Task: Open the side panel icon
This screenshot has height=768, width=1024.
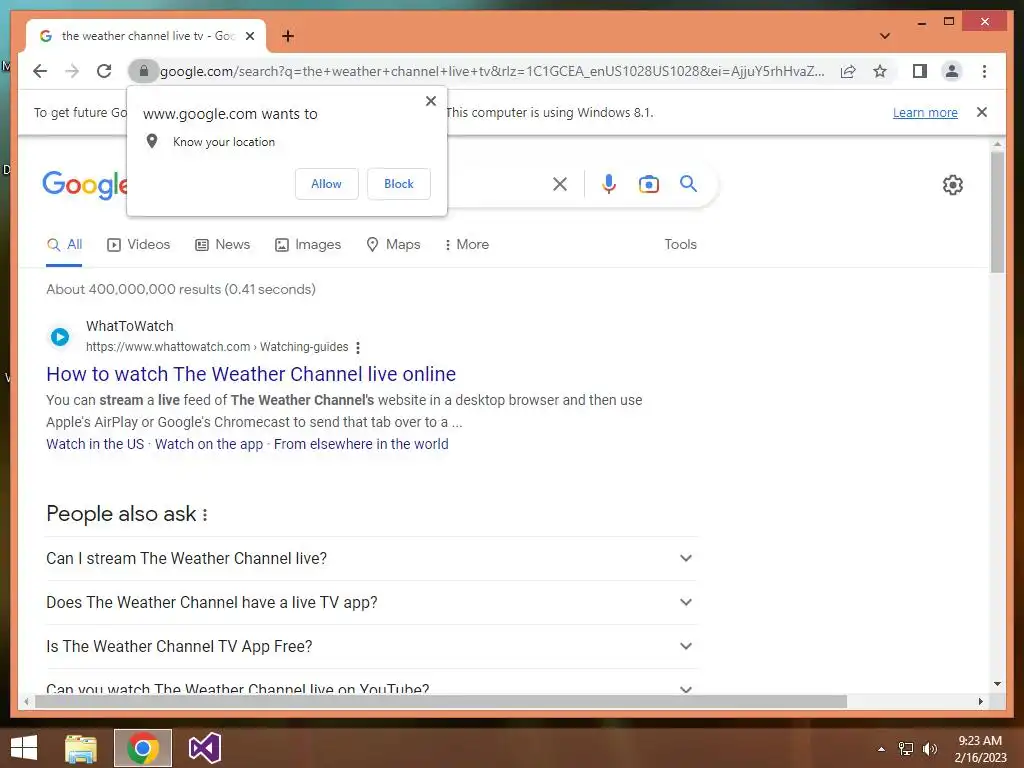Action: 920,71
